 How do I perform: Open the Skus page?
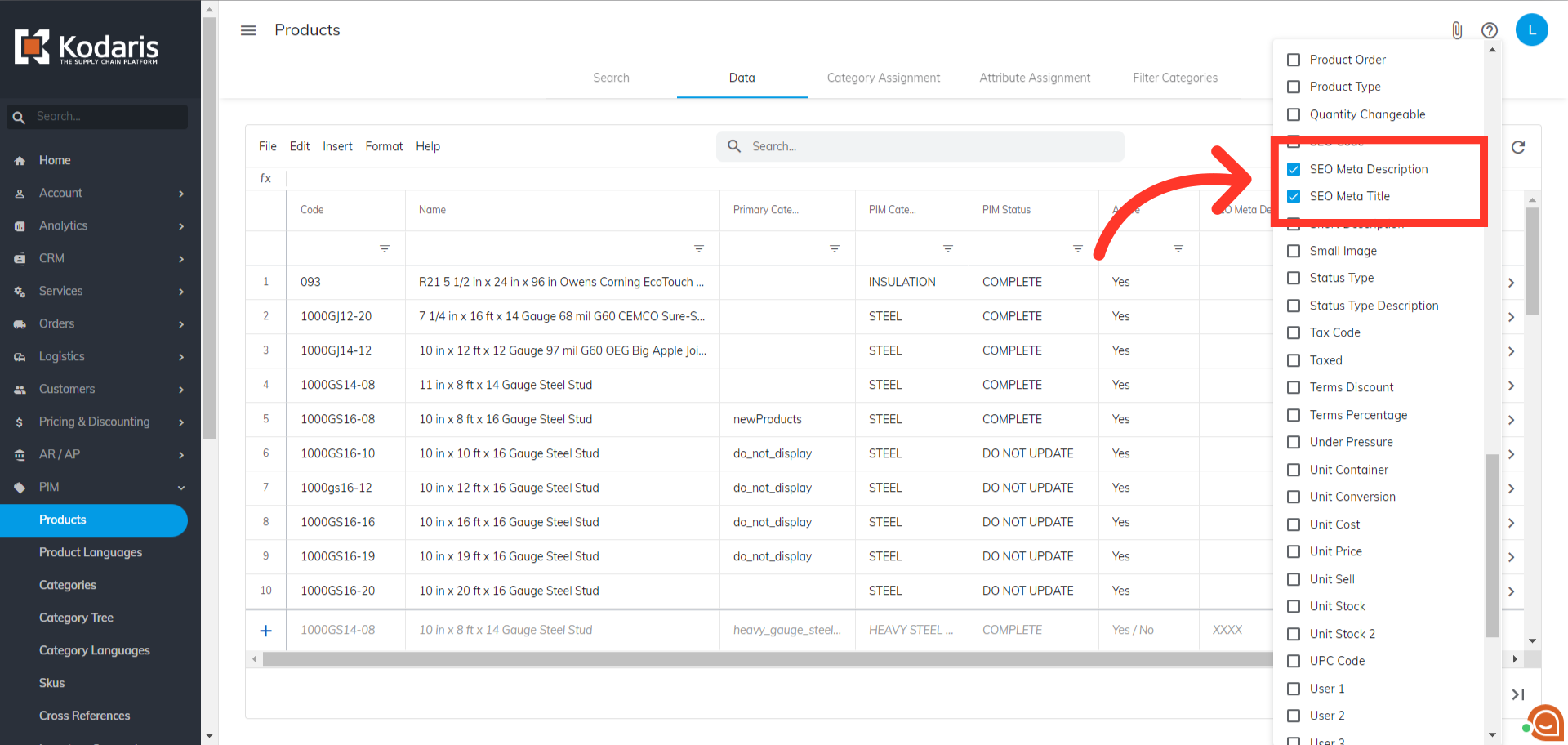pos(51,683)
